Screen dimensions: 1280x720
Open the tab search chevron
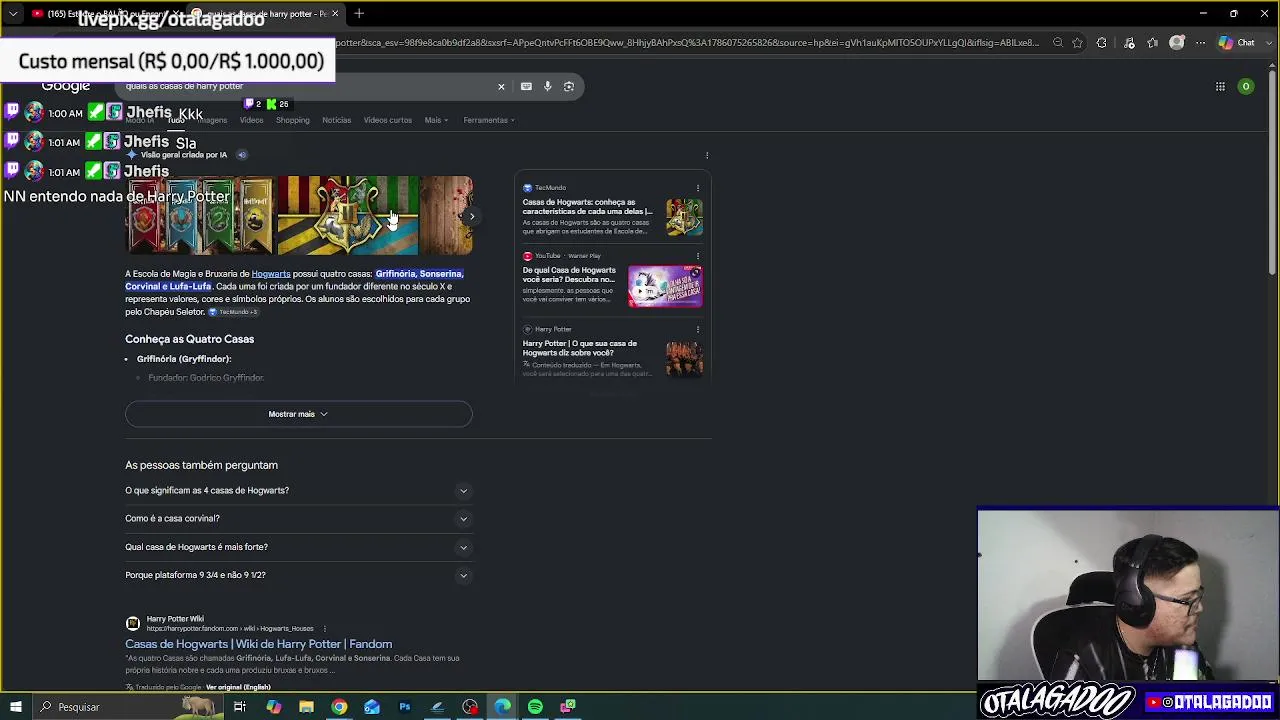click(x=13, y=14)
